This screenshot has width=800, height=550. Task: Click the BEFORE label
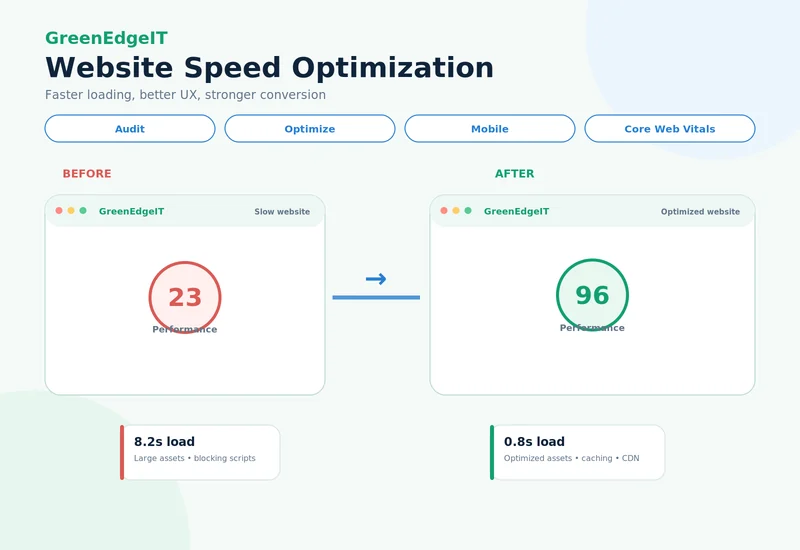(x=87, y=173)
